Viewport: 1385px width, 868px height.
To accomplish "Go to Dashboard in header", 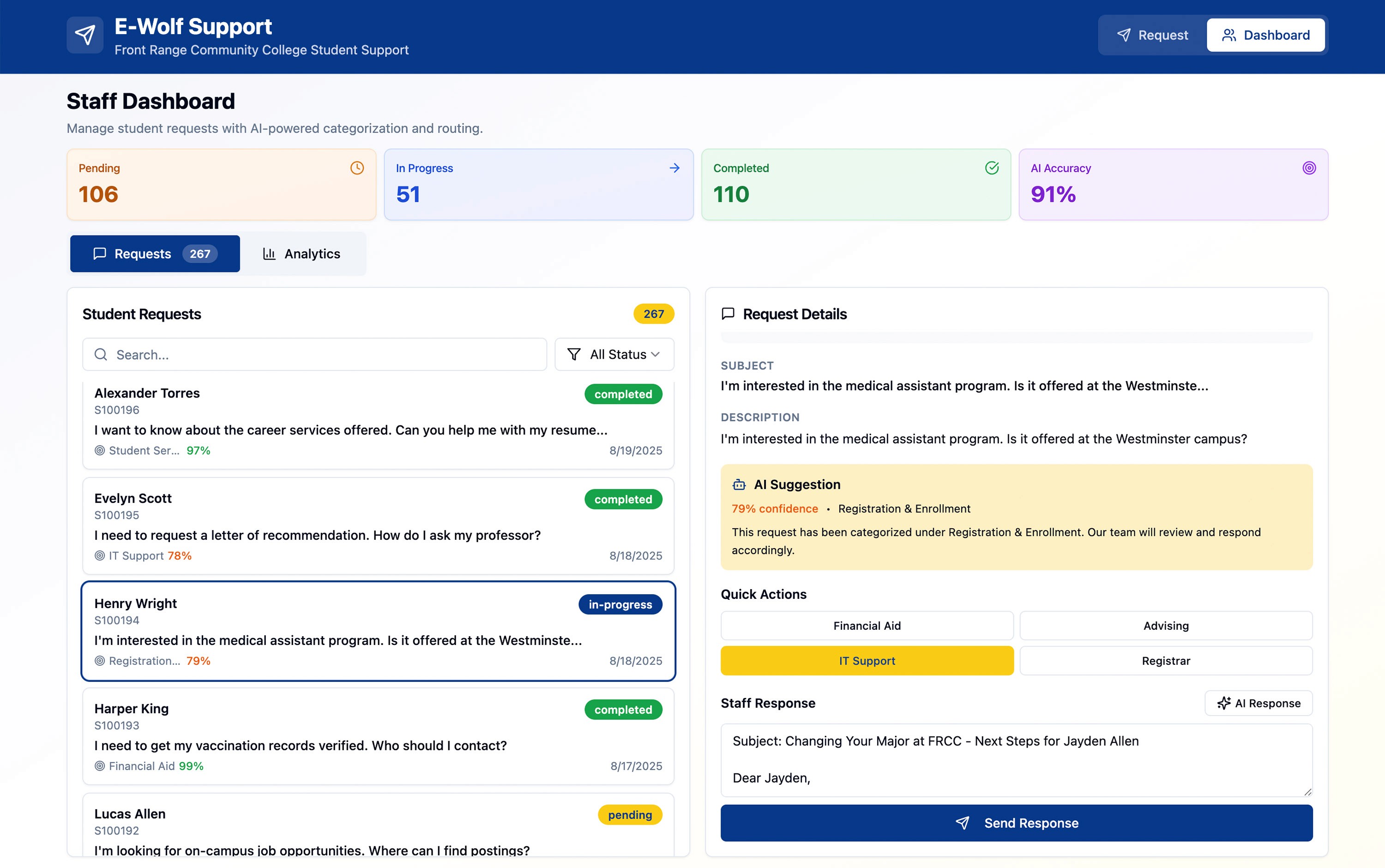I will [1265, 35].
